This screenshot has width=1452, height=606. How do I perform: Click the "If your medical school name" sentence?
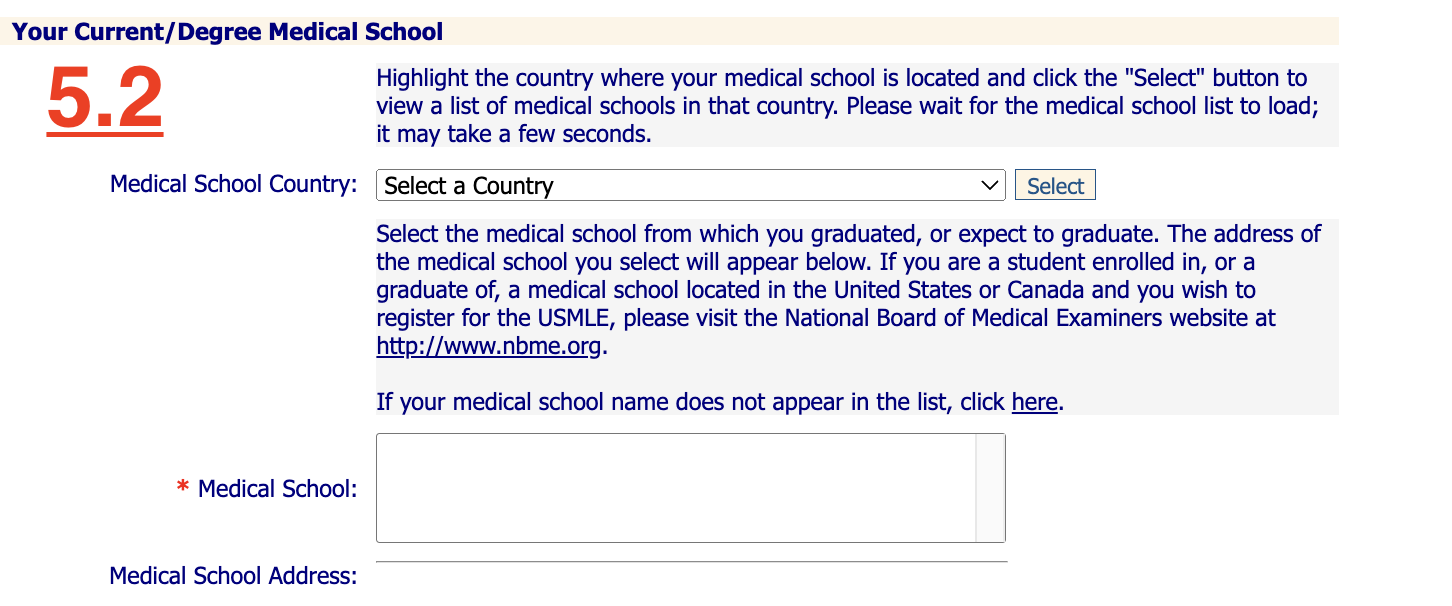[x=720, y=402]
